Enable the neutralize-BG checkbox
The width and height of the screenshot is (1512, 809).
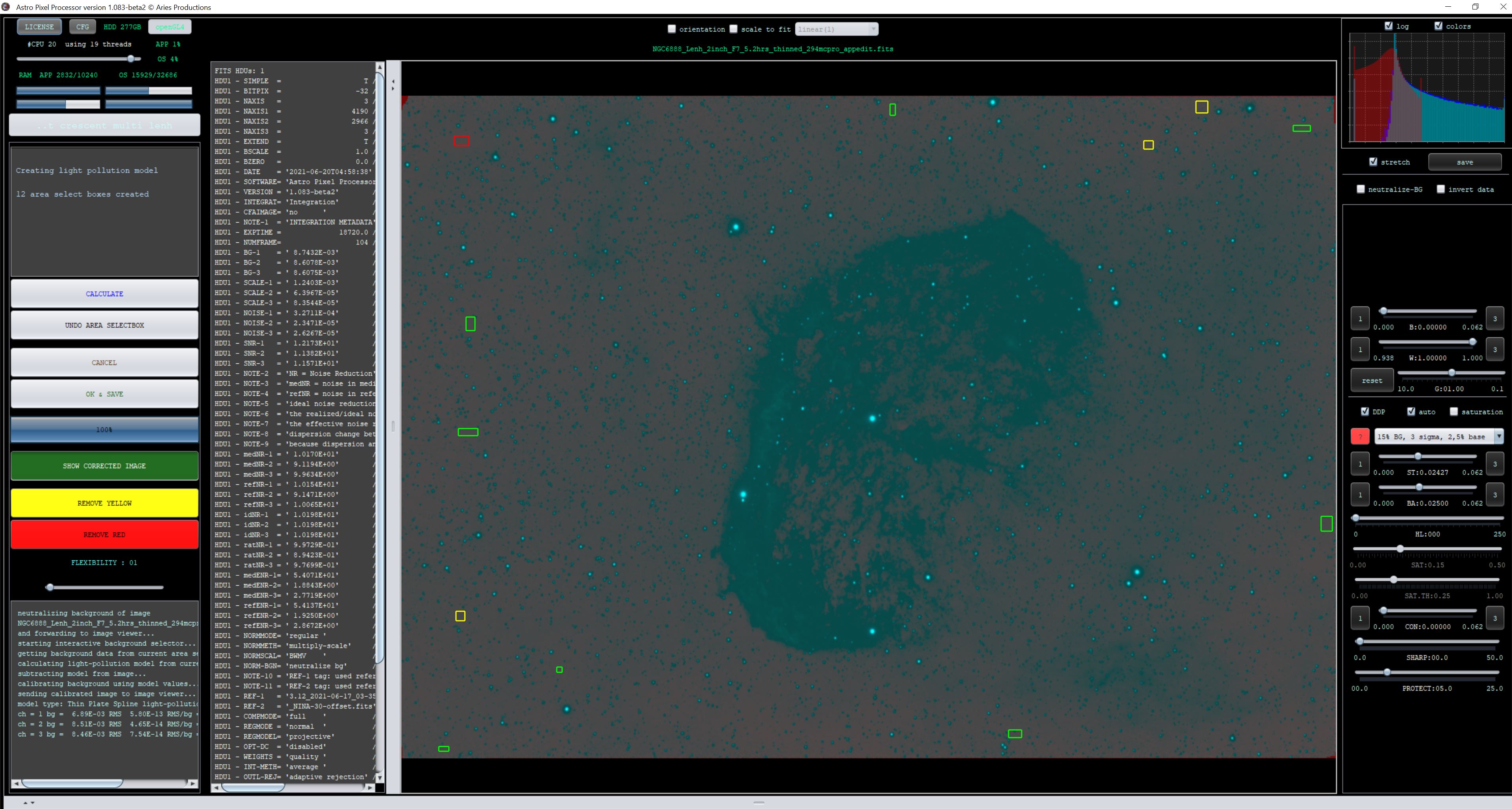[x=1361, y=189]
